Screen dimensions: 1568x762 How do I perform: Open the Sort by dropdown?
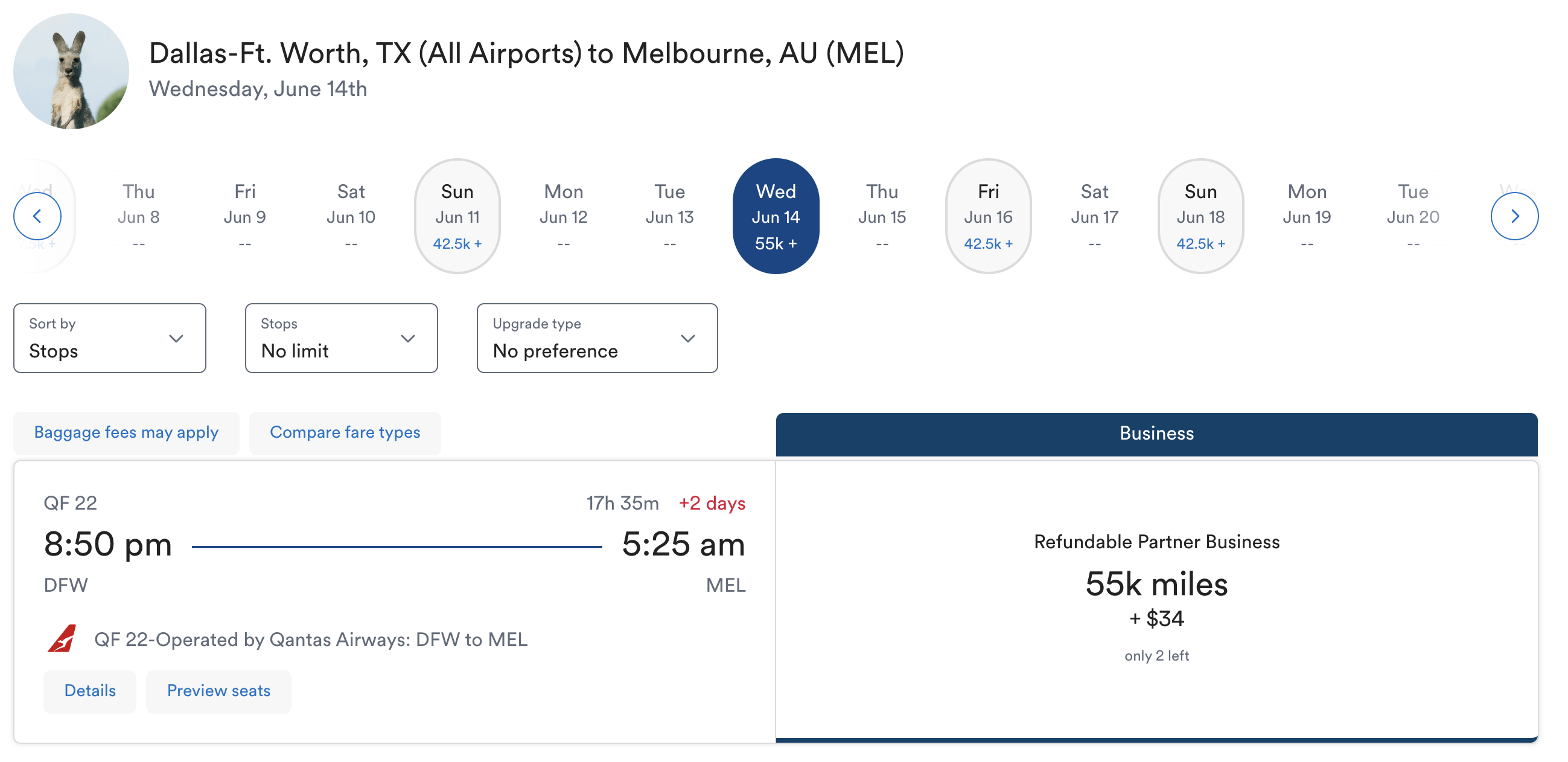tap(110, 338)
